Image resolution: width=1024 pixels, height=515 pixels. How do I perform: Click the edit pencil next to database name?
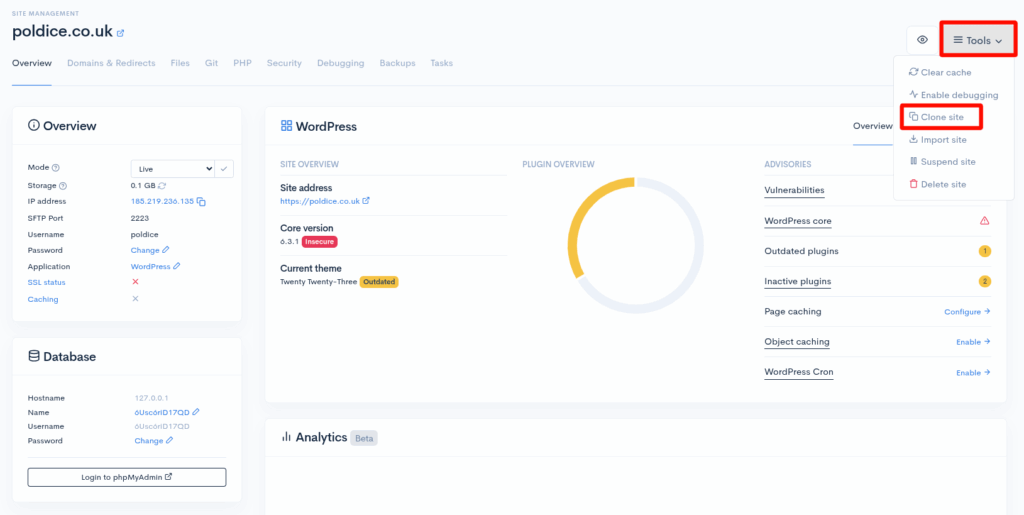[196, 412]
